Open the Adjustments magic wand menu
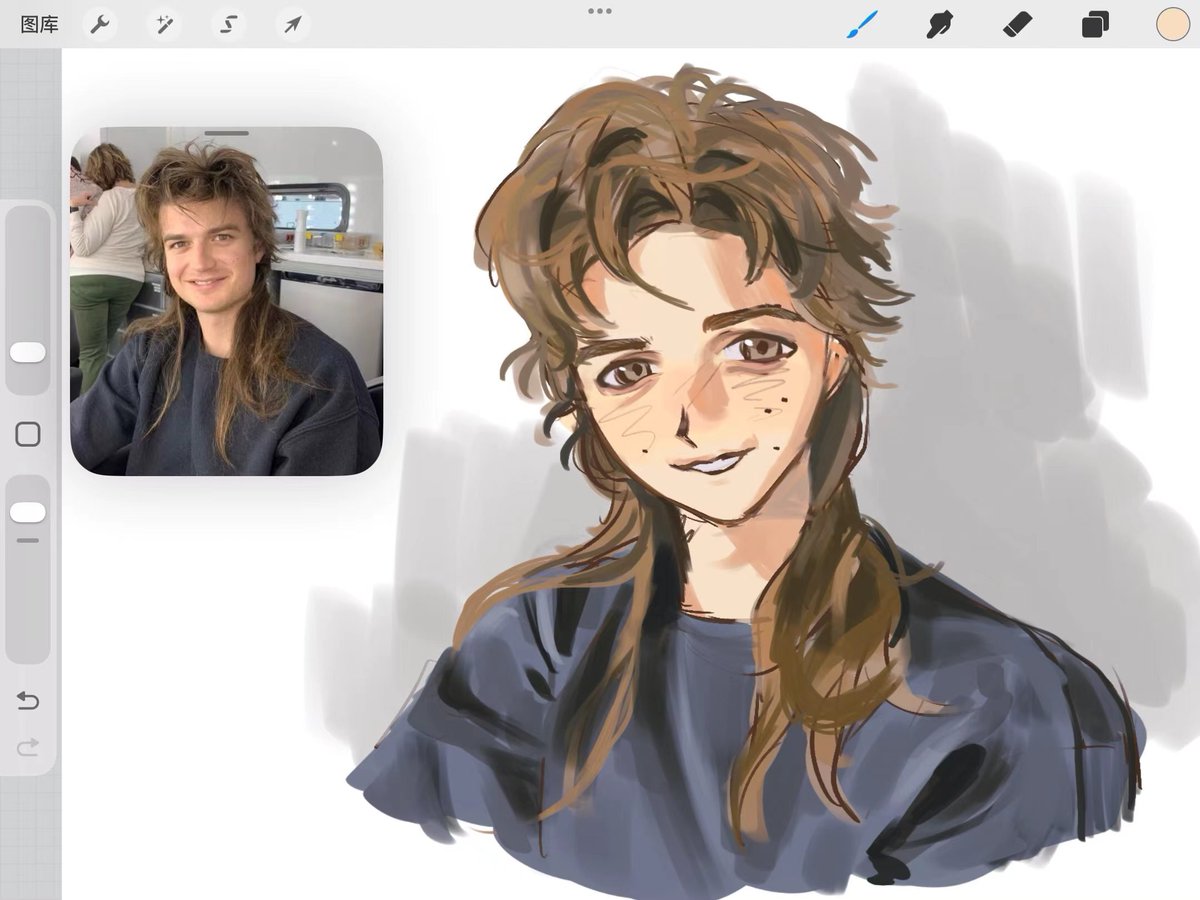The height and width of the screenshot is (900, 1200). coord(163,24)
